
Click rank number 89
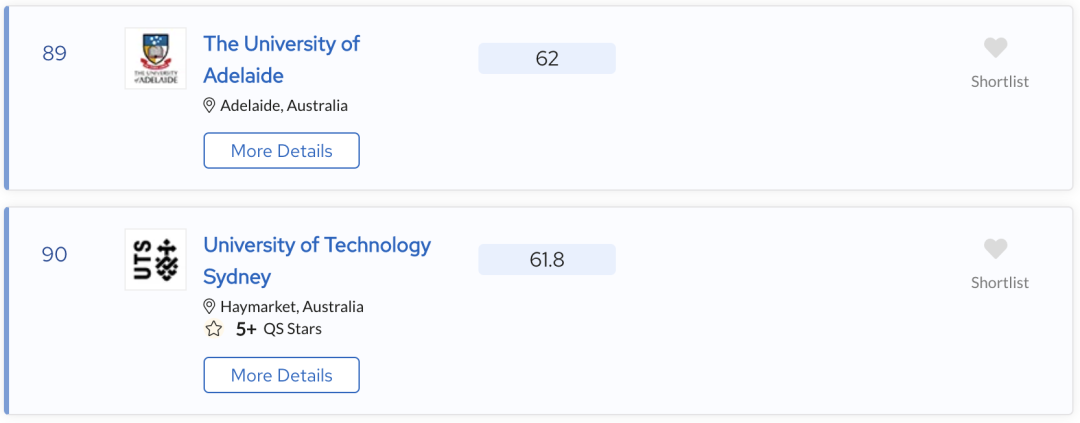pyautogui.click(x=54, y=54)
